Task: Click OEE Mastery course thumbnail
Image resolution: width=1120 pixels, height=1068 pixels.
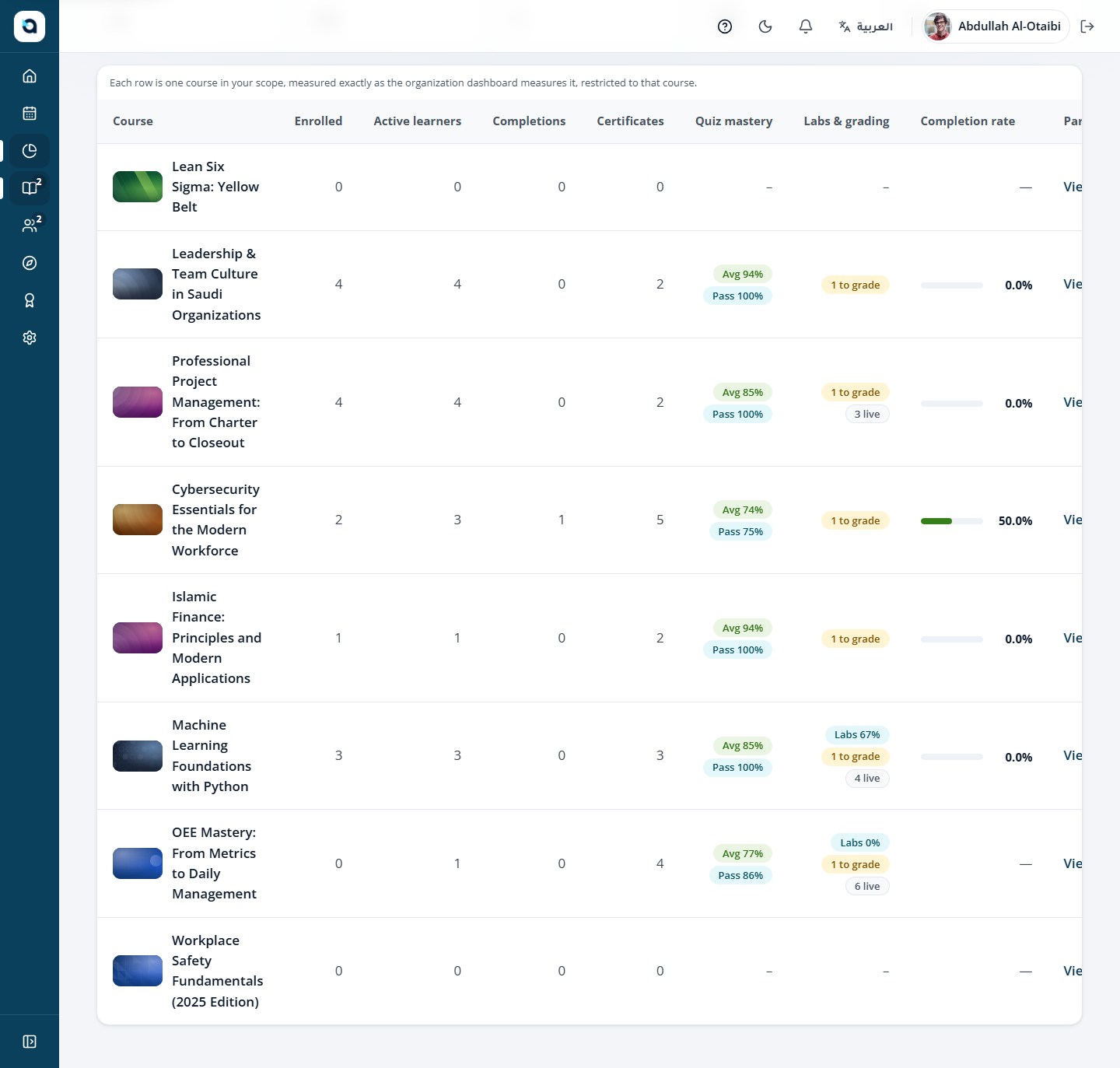Action: 138,863
